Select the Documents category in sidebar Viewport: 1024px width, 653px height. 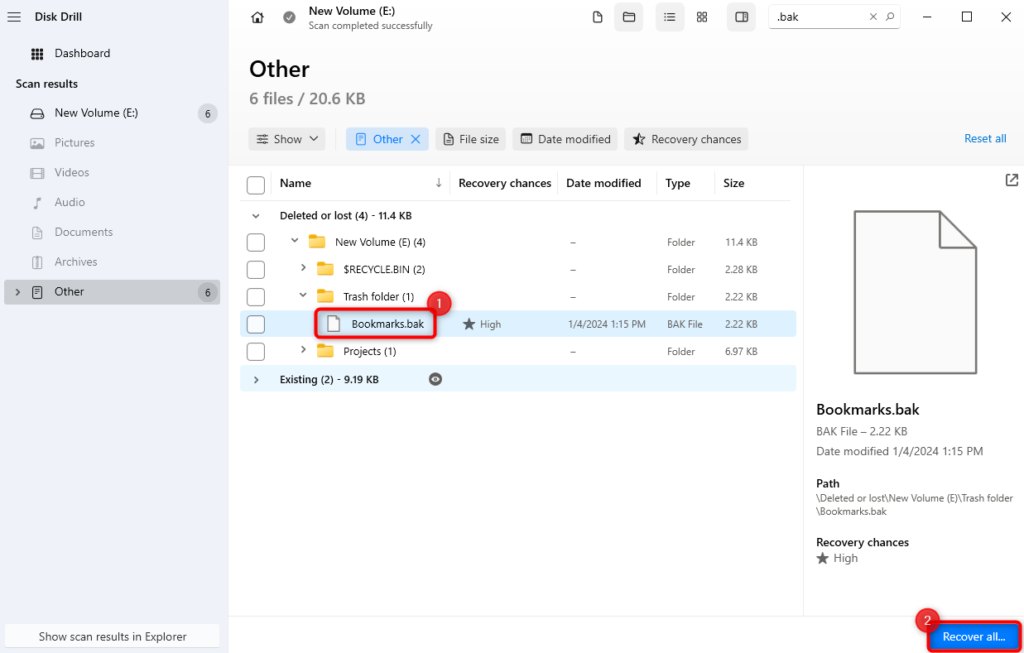point(84,232)
